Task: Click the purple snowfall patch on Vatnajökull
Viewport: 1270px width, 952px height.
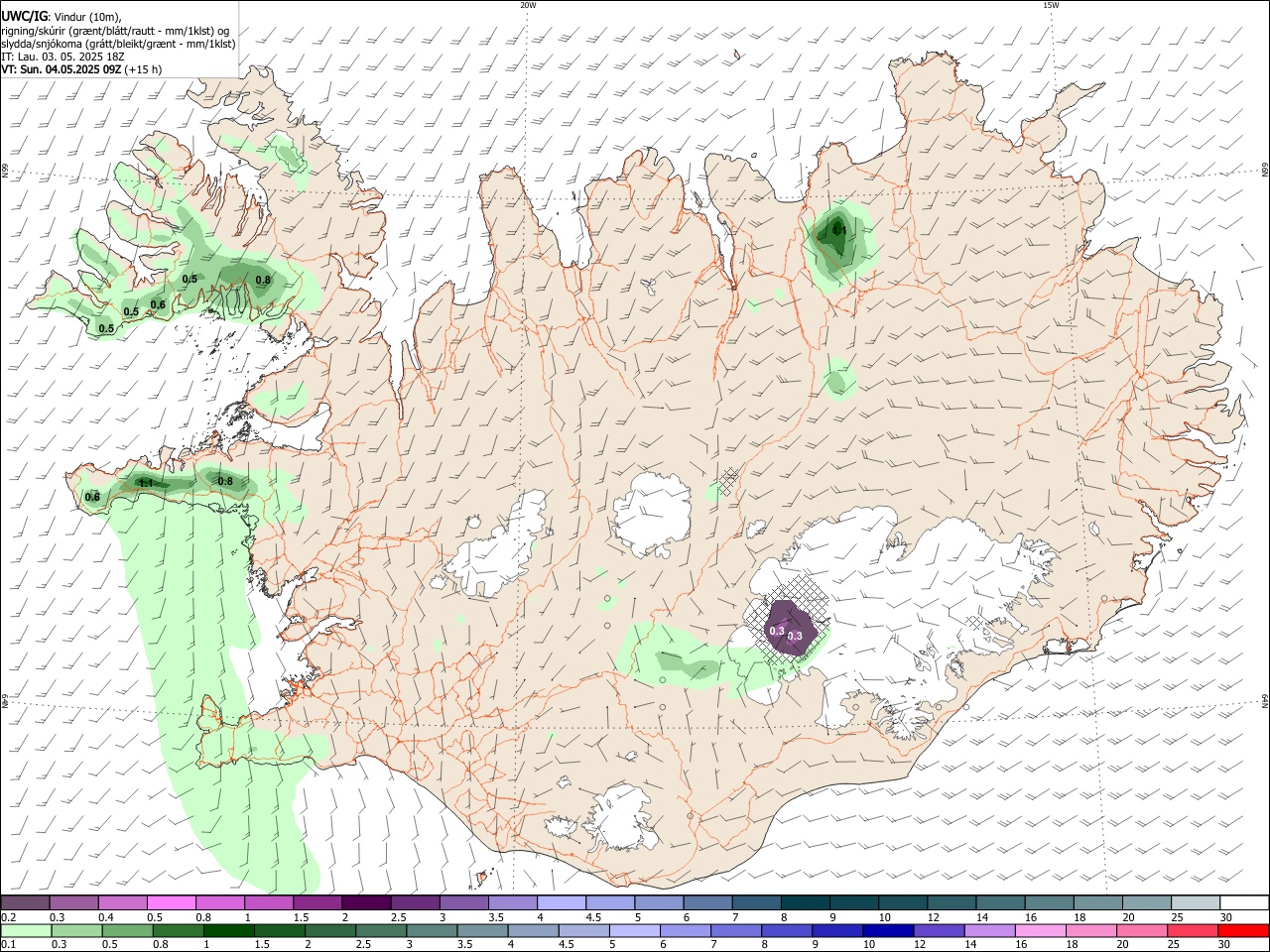Action: 790,627
